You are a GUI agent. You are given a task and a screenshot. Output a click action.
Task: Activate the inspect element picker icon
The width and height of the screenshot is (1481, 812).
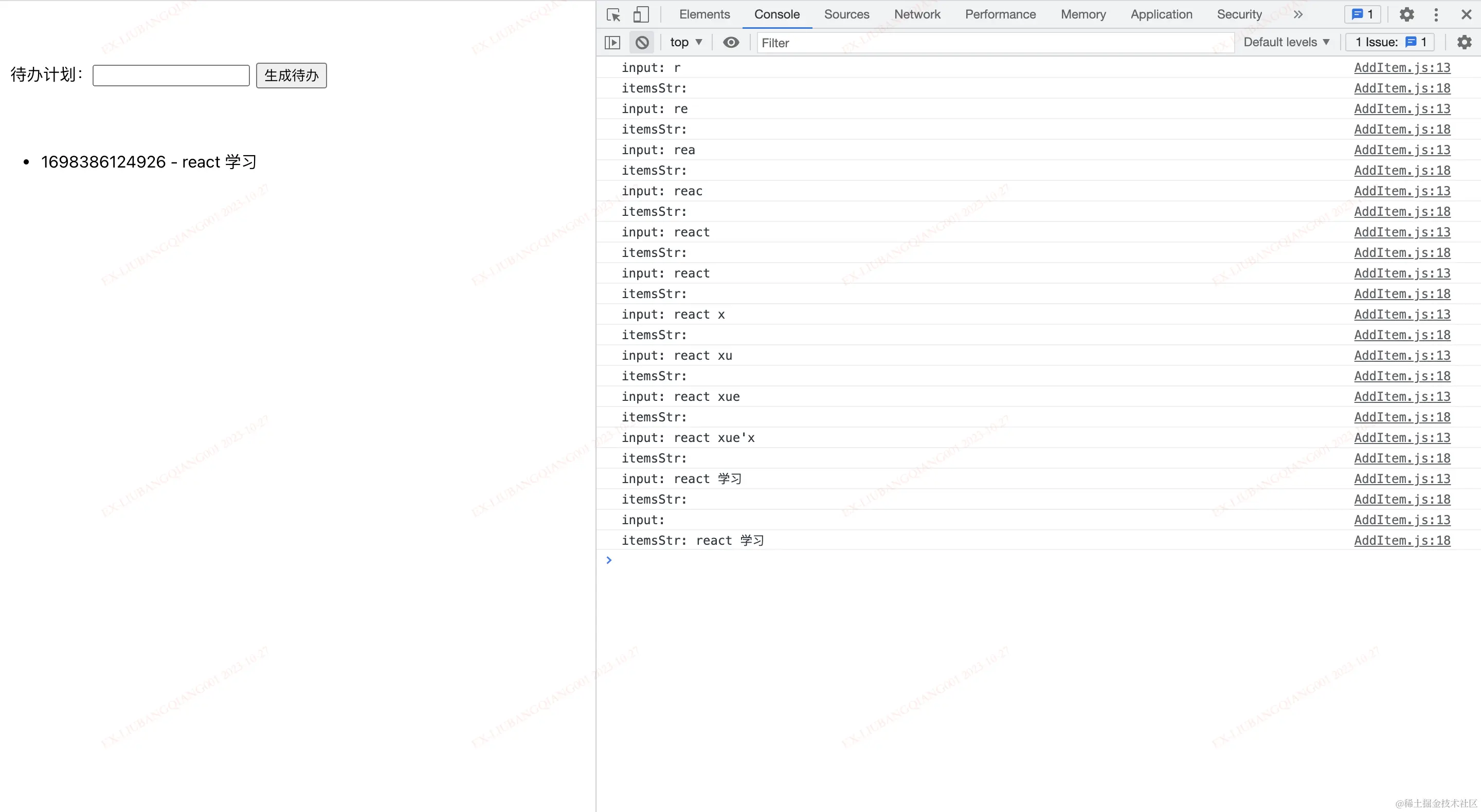(613, 15)
